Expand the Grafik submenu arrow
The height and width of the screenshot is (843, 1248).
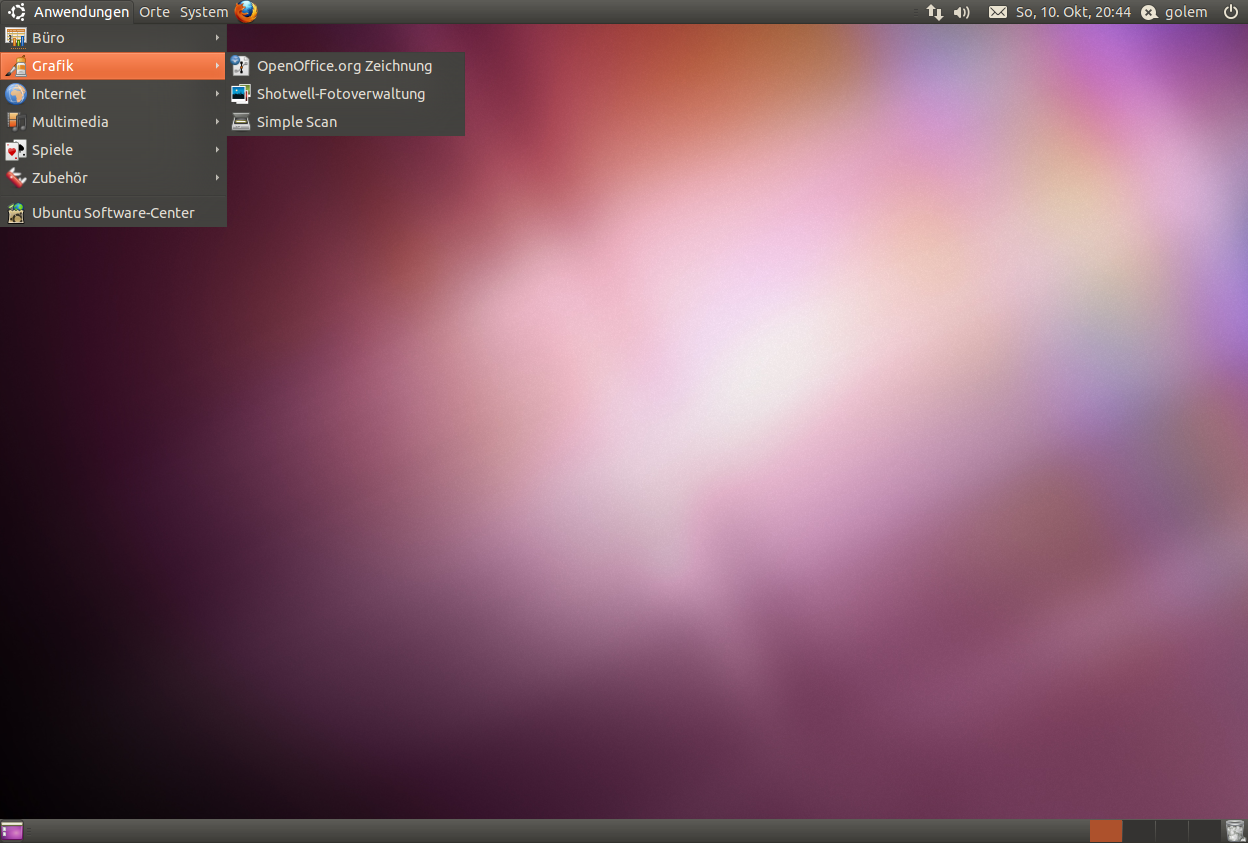tap(217, 66)
